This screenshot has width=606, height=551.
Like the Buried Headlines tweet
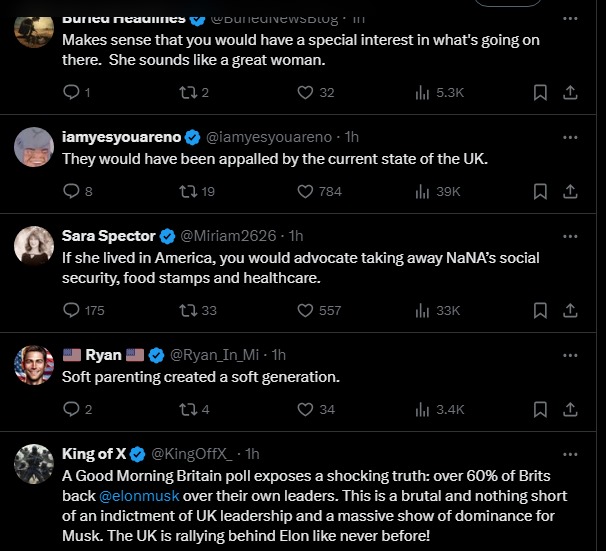(306, 92)
